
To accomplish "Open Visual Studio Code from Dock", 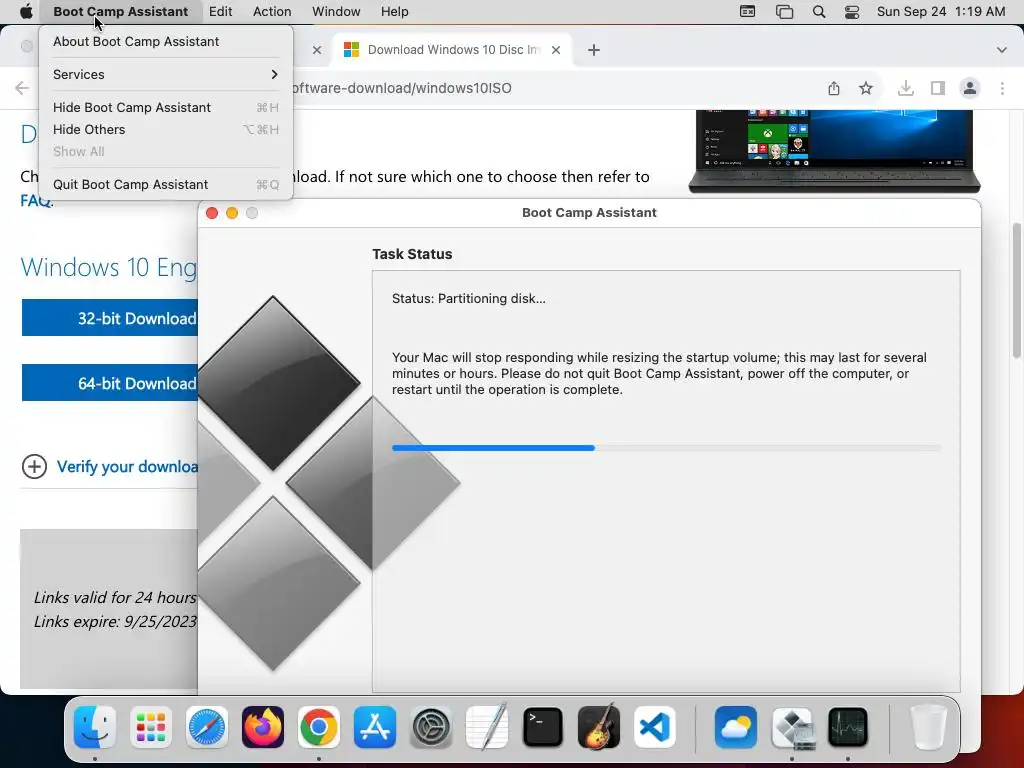I will [655, 727].
